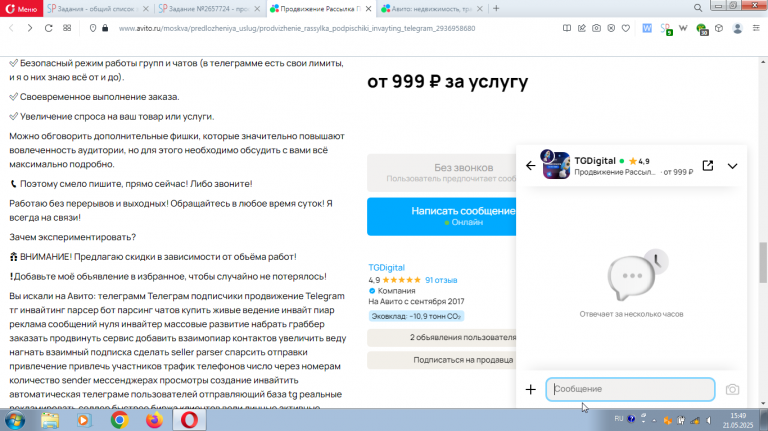Click 2 объявления пользователя button
This screenshot has width=768, height=431.
pyautogui.click(x=442, y=337)
